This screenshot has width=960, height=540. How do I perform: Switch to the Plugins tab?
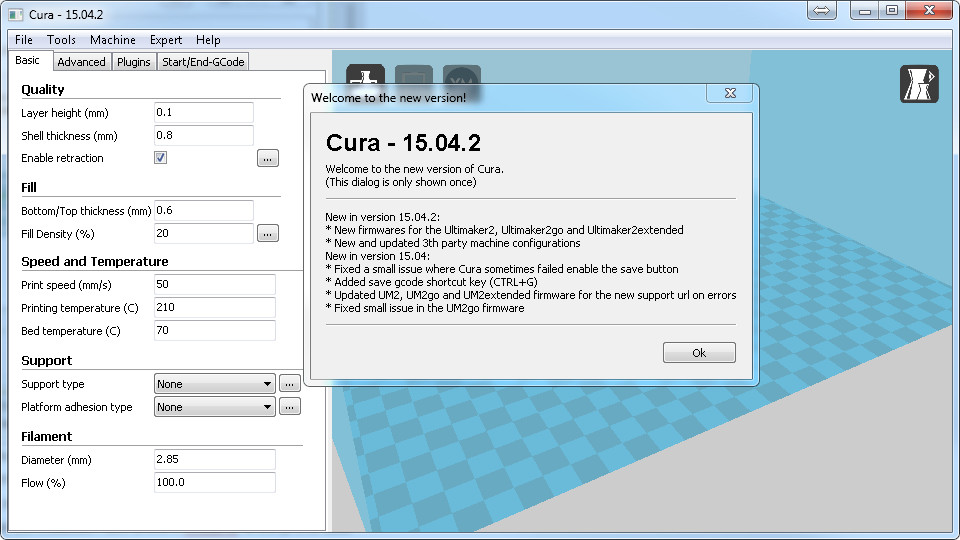click(x=133, y=62)
